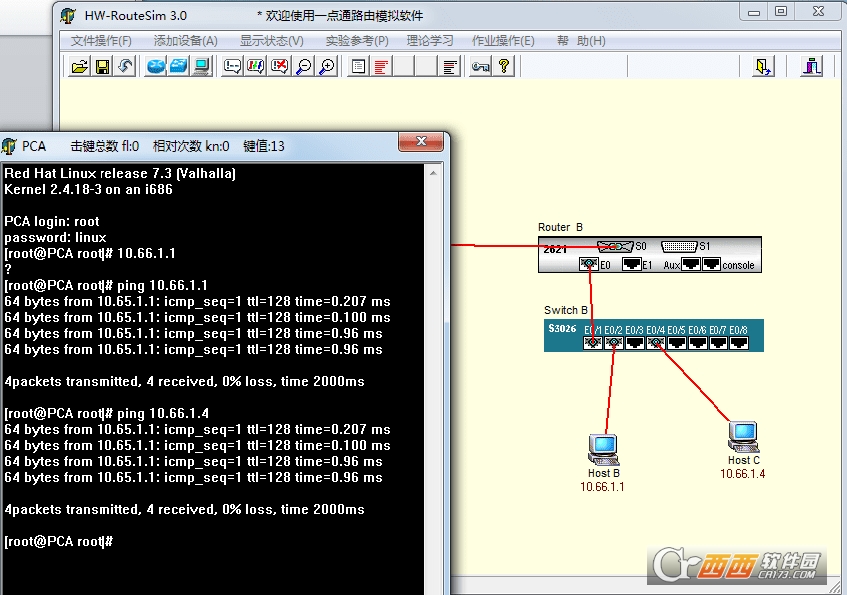Click Router B Ethernet port E0
847x595 pixels.
(589, 264)
